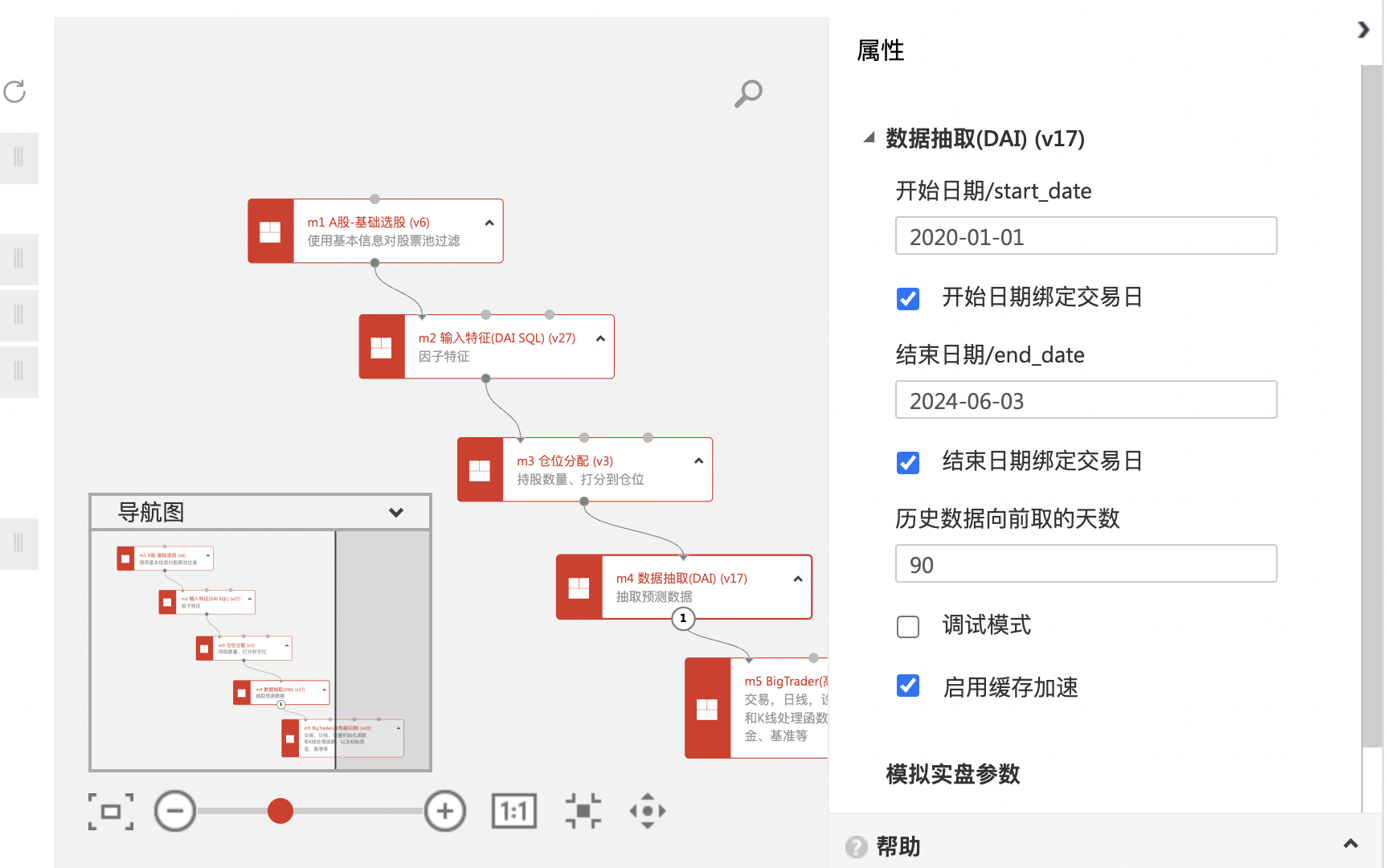Collapse the 导航图 navigator panel
The image size is (1387, 868).
point(396,513)
